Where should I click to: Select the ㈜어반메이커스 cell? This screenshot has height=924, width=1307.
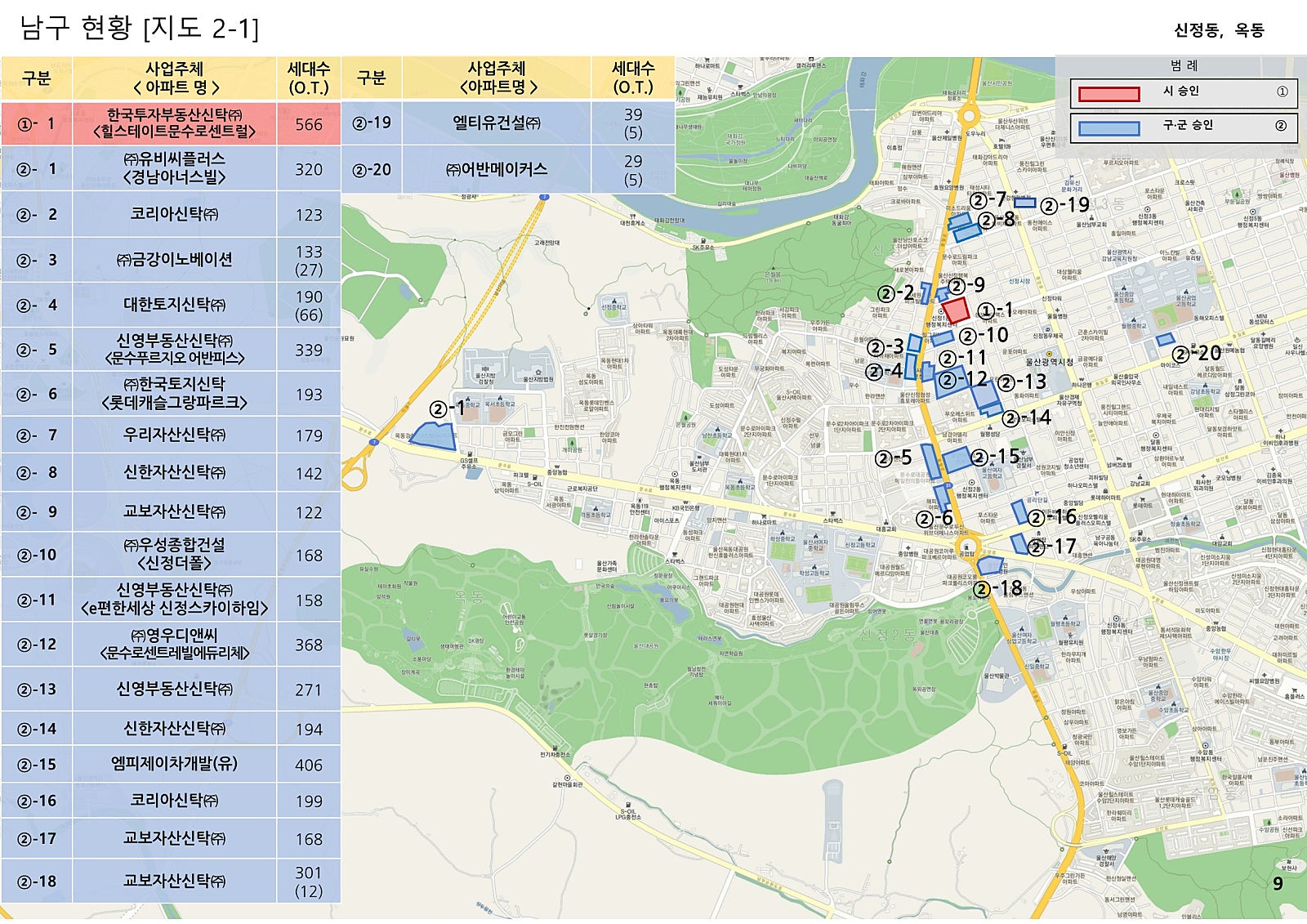click(x=497, y=169)
